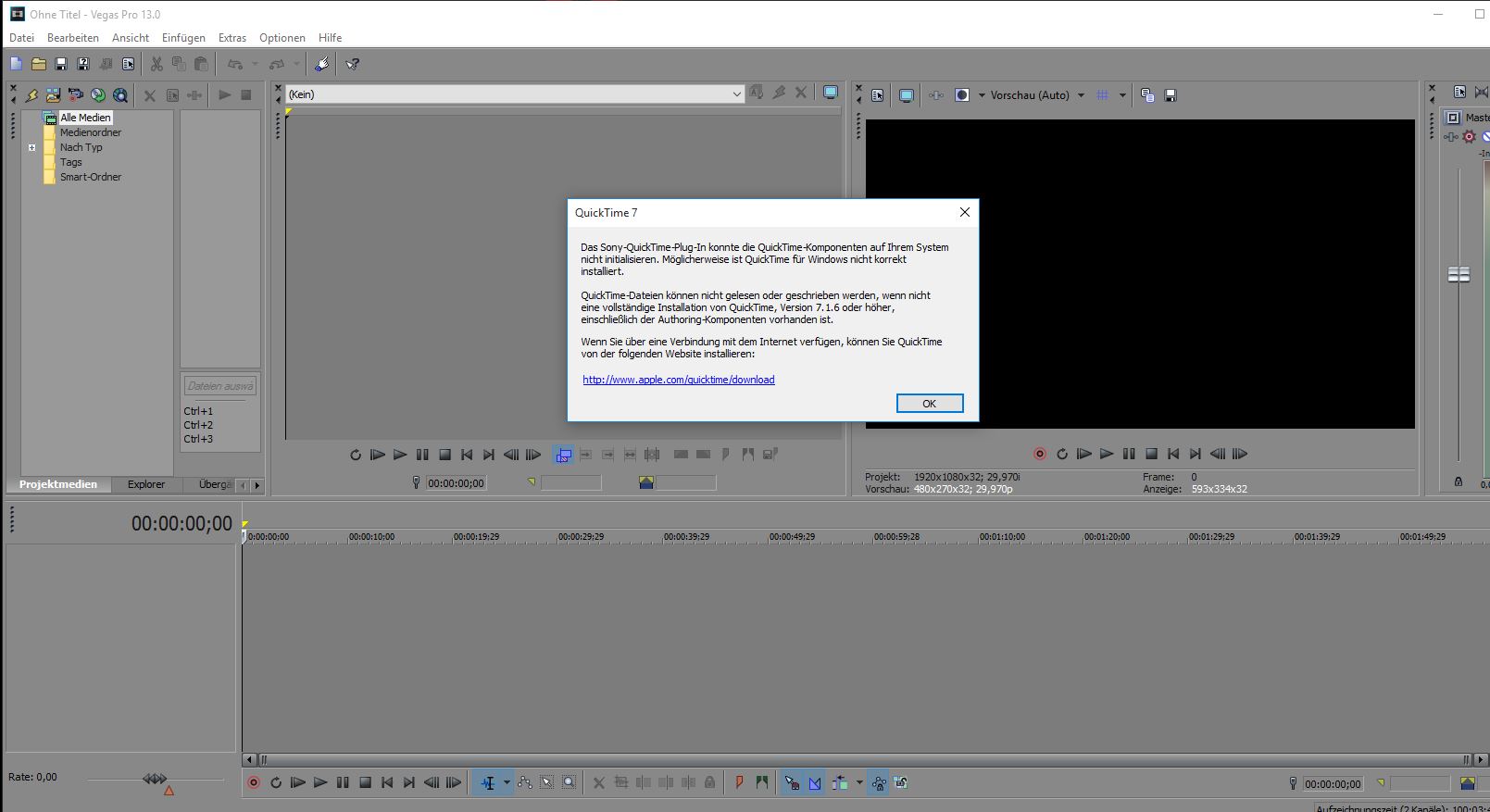Open the Einfügen menu

pos(183,38)
